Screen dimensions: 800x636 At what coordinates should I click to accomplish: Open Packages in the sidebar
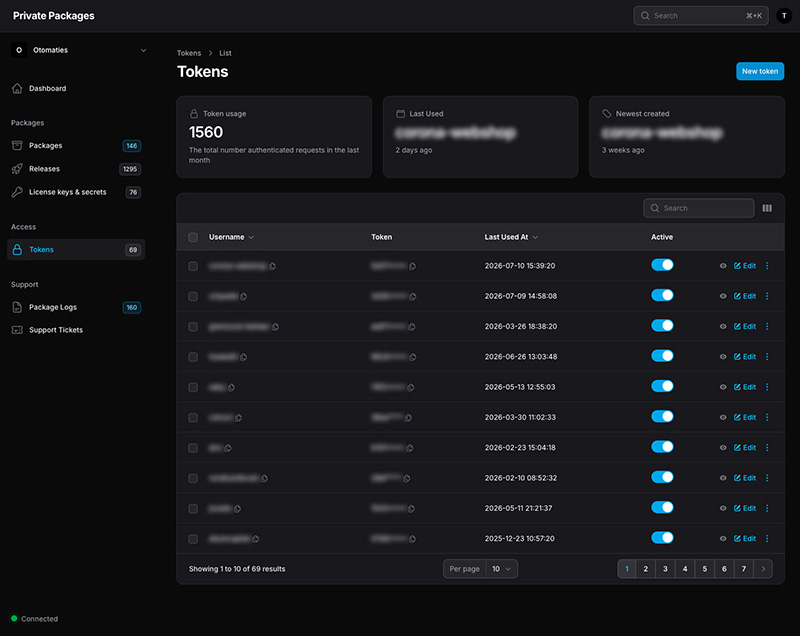coord(76,145)
